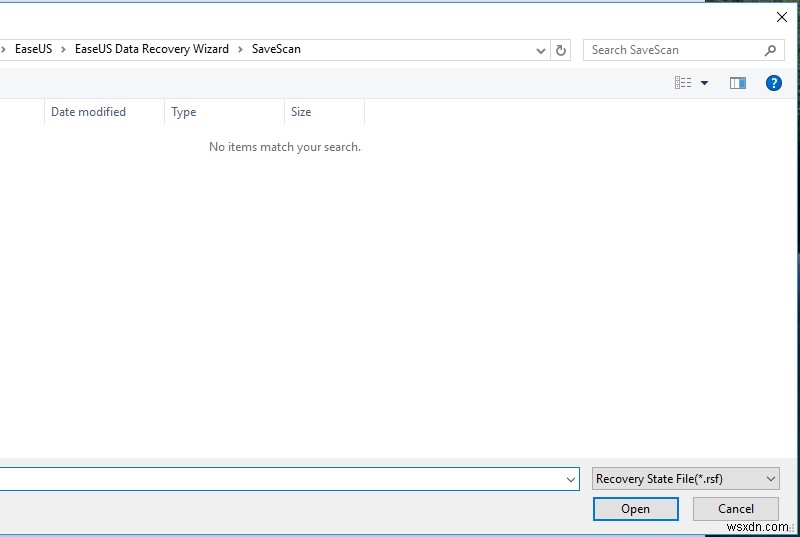The height and width of the screenshot is (537, 800).
Task: Sort by the Size column
Action: [x=324, y=112]
